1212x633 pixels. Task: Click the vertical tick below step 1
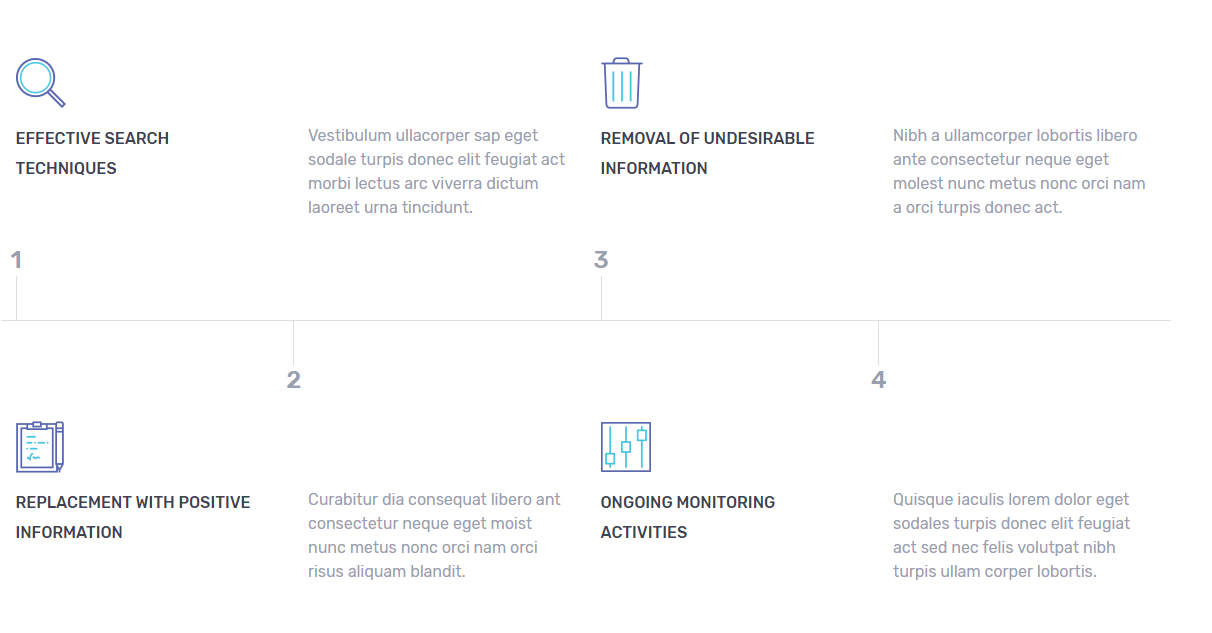click(16, 298)
